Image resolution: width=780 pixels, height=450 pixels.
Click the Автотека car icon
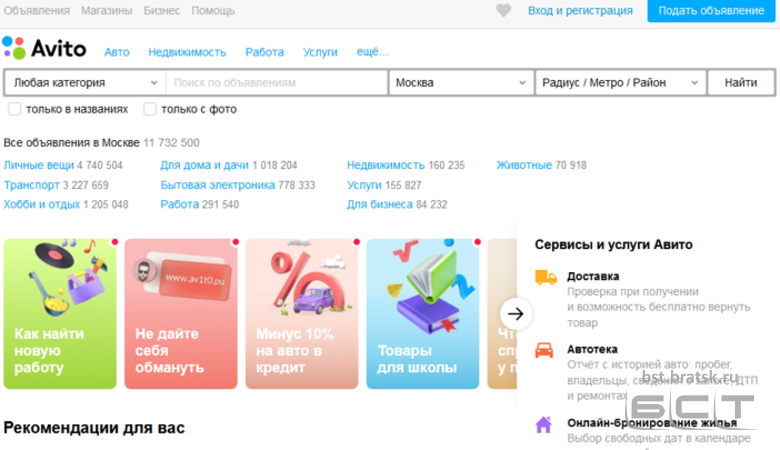[x=545, y=350]
